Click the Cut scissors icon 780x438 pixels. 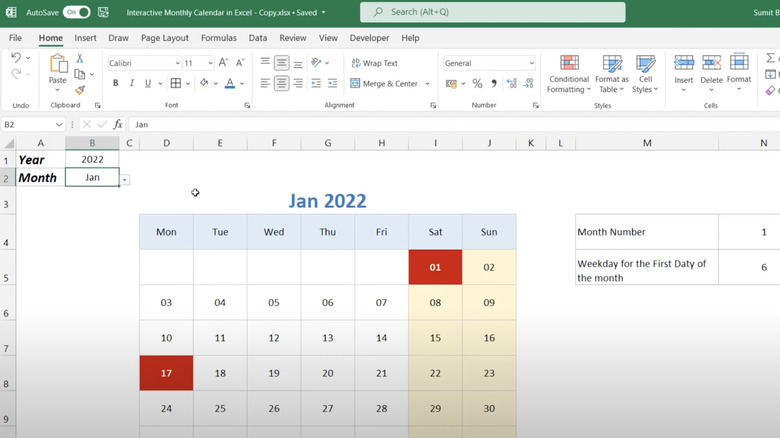(x=80, y=59)
